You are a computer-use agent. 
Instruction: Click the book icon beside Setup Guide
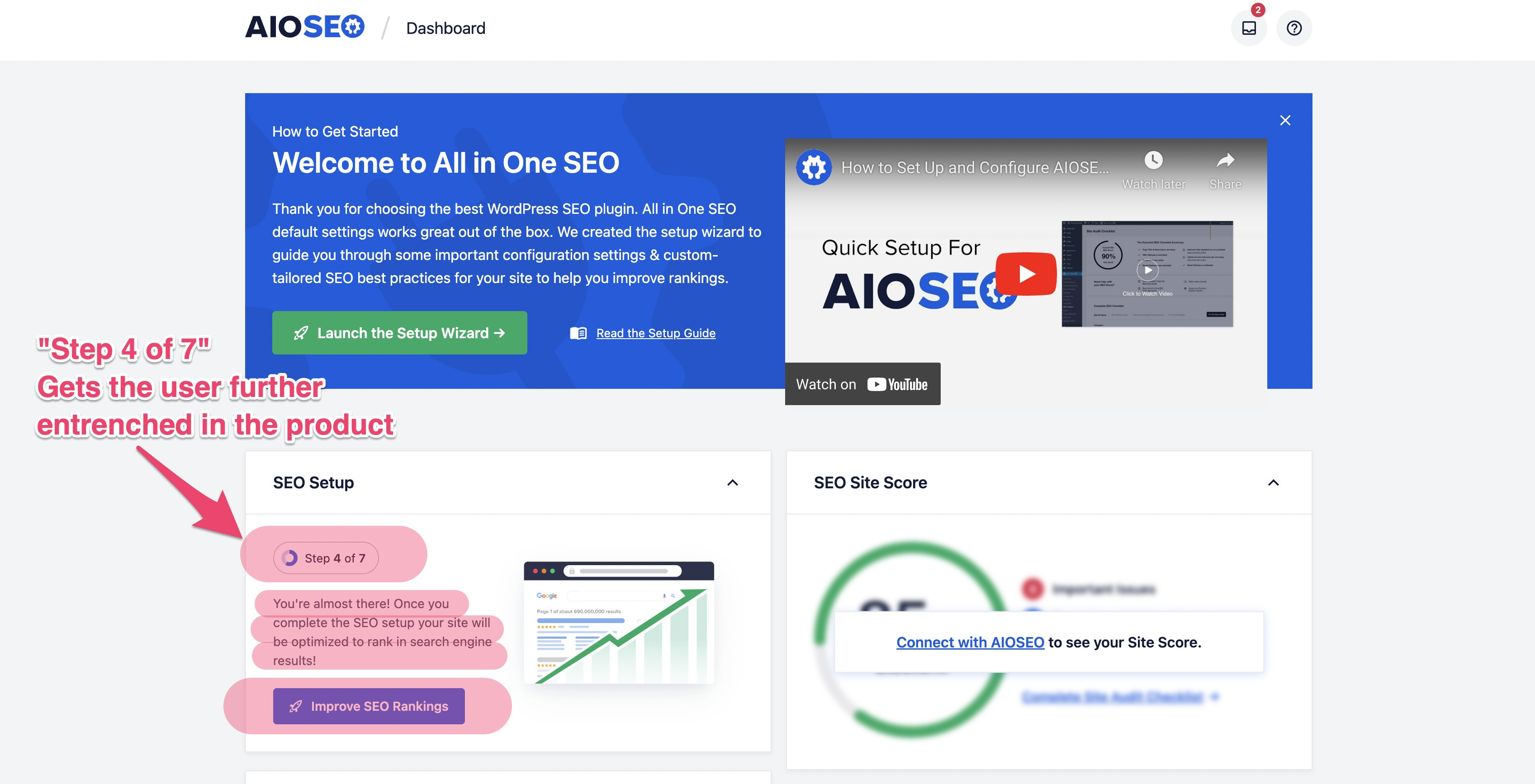578,333
